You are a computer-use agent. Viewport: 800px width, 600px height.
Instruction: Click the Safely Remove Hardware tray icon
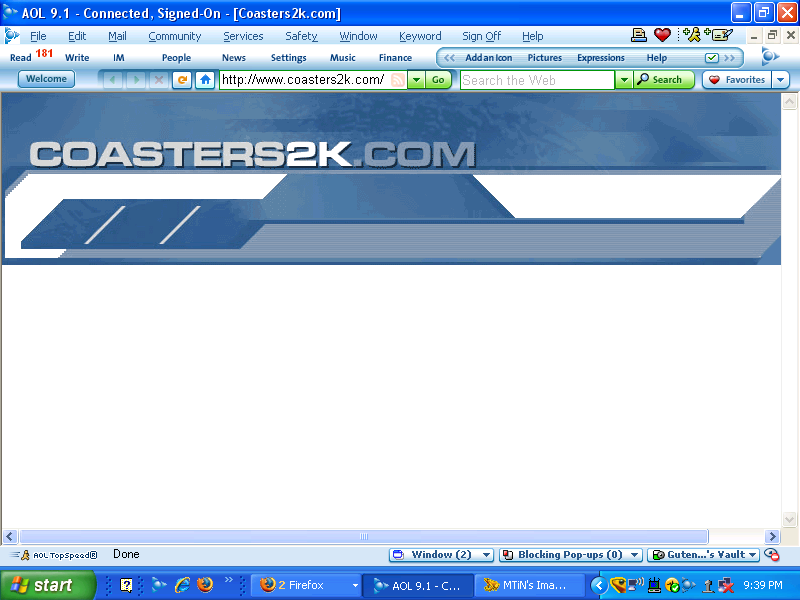(708, 585)
